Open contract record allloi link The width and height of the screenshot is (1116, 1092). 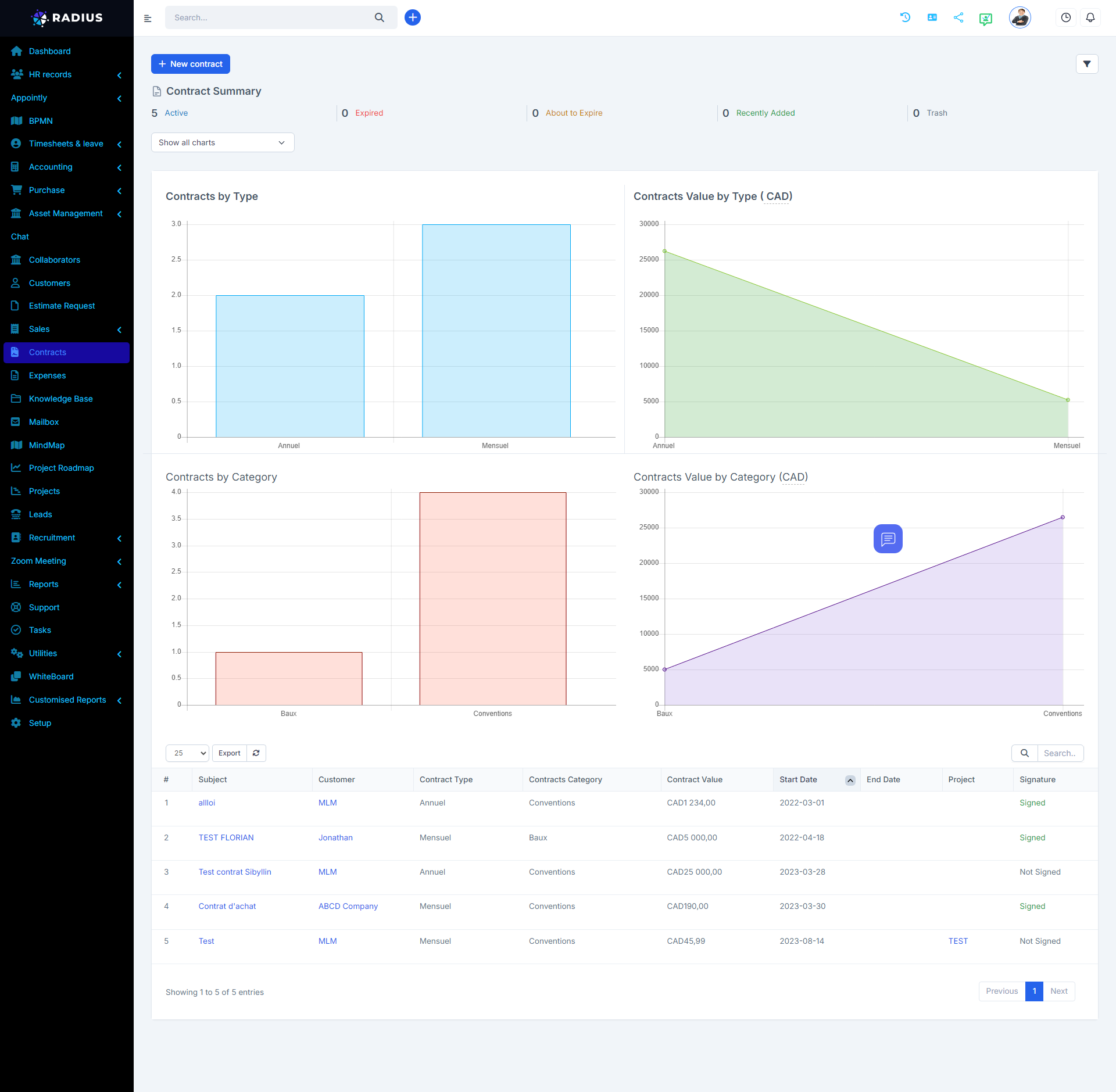[207, 802]
